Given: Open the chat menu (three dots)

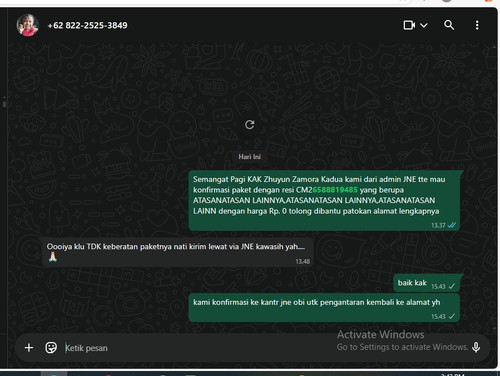Looking at the screenshot, I should [477, 25].
